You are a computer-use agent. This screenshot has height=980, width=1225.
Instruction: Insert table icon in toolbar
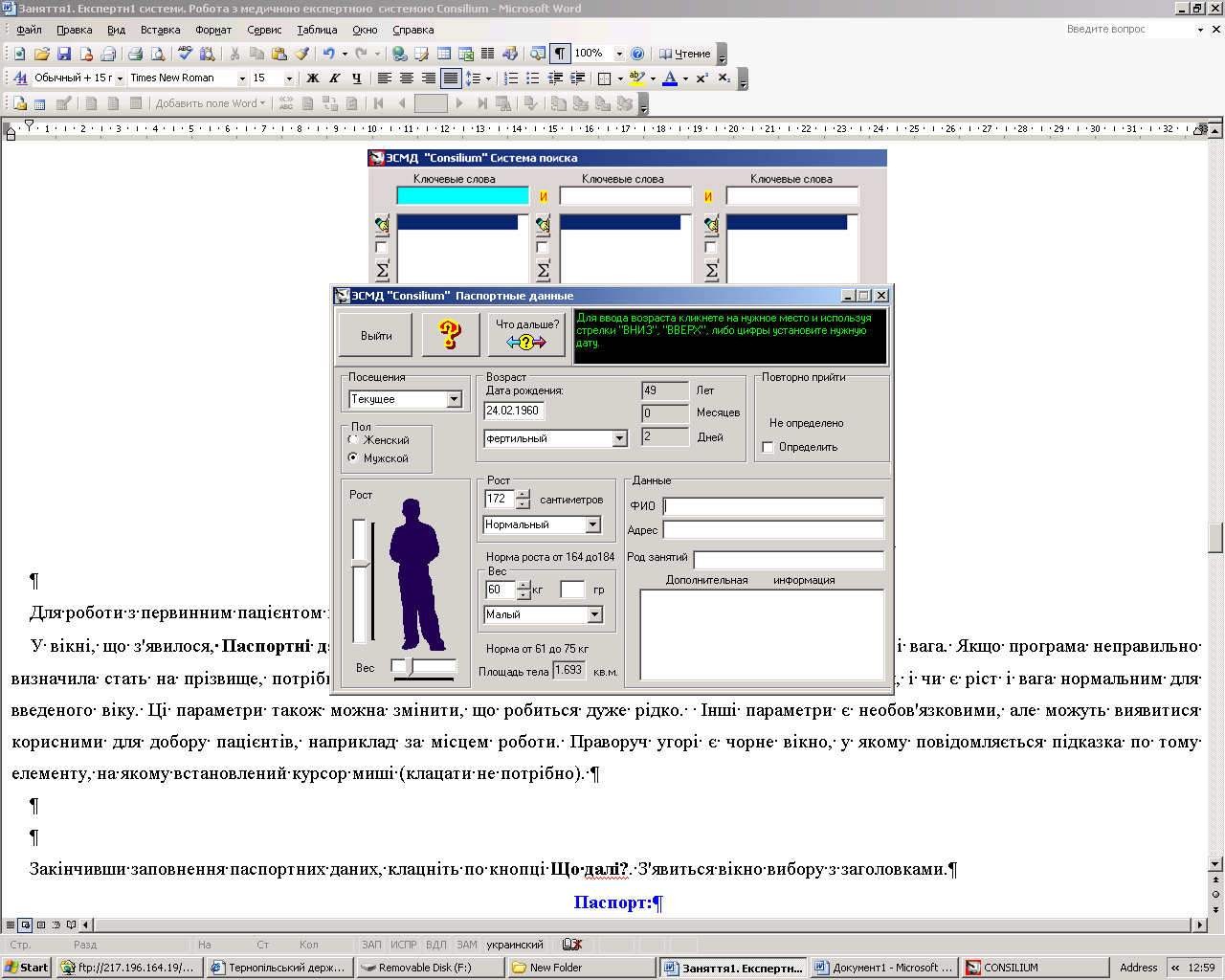point(444,54)
